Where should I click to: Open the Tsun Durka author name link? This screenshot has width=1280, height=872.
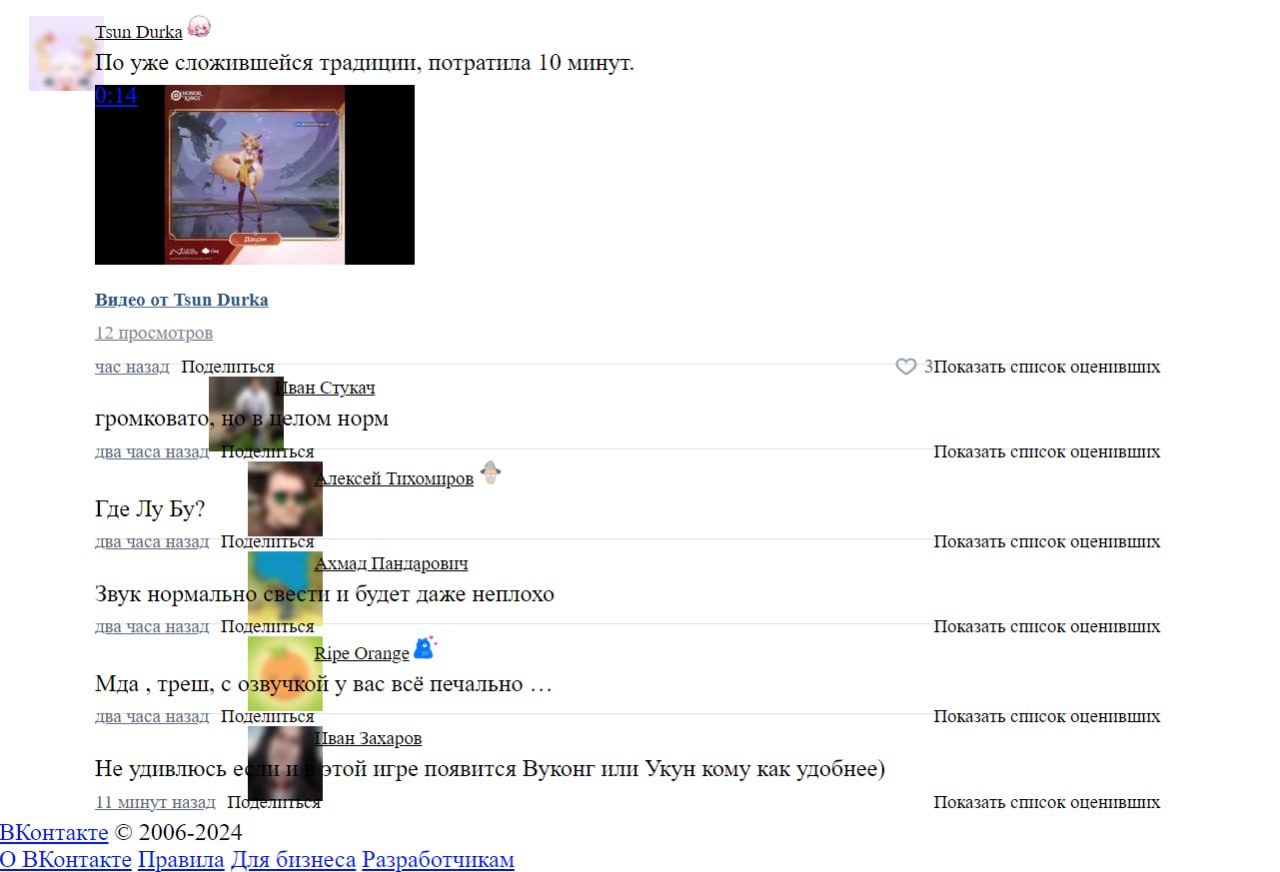tap(138, 32)
